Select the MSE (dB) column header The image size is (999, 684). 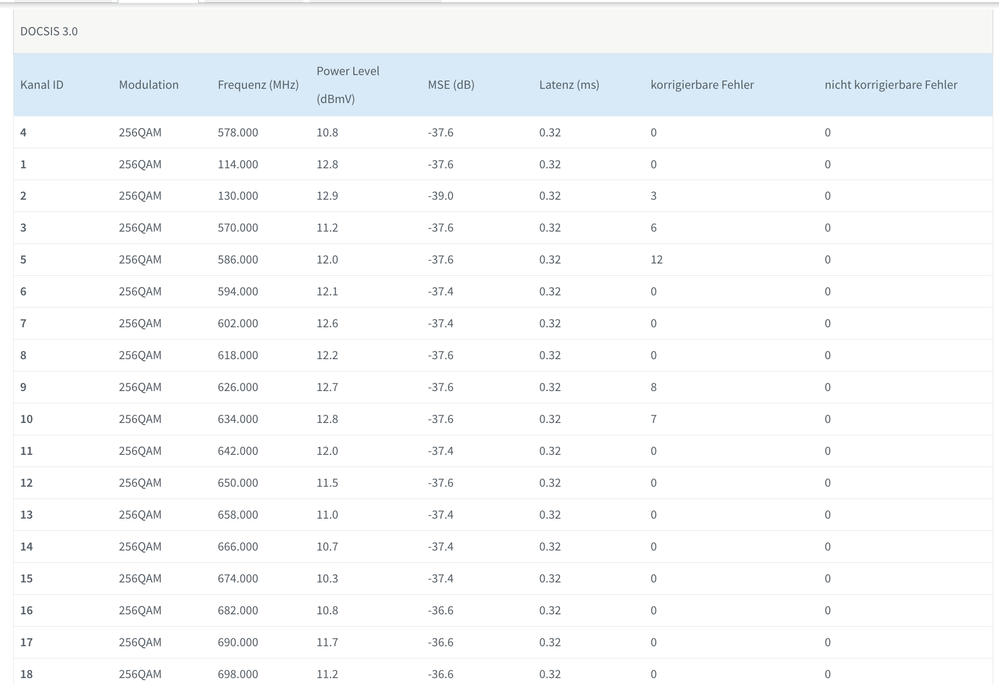(x=451, y=85)
